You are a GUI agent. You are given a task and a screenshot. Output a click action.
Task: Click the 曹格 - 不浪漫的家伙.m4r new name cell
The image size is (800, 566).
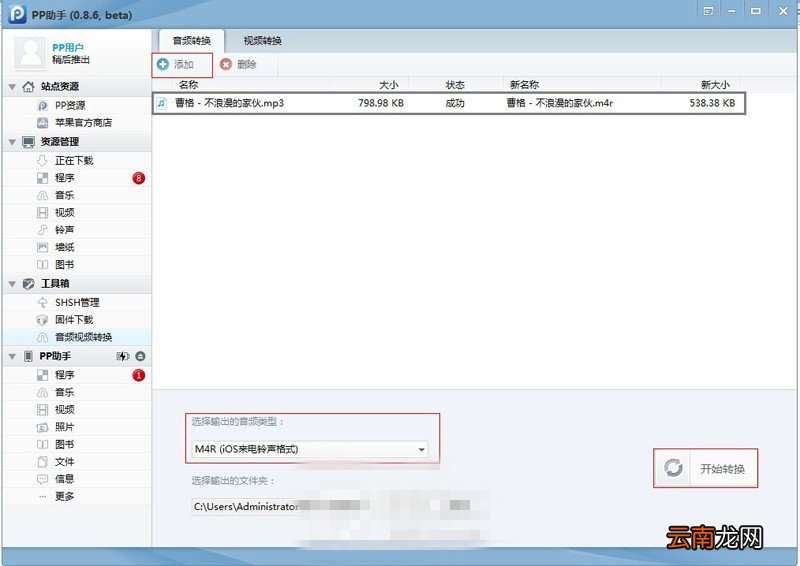tap(559, 103)
